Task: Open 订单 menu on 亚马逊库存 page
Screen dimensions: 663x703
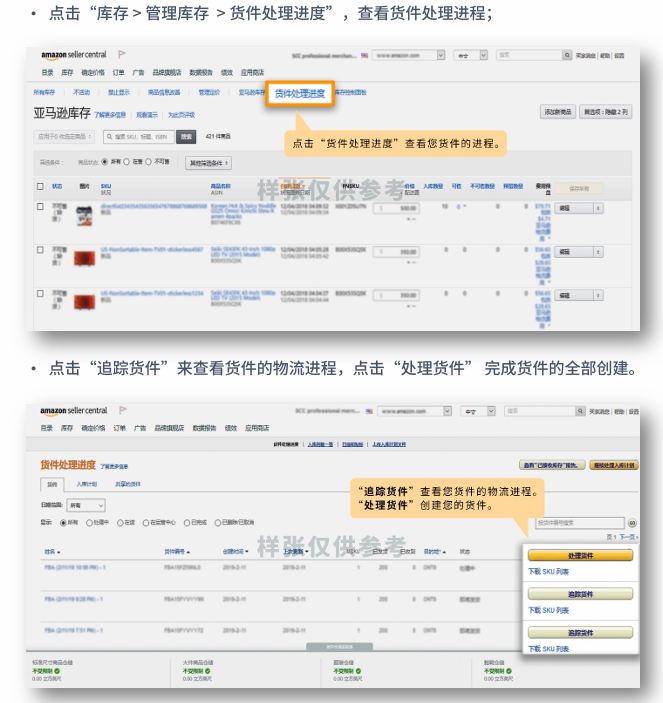Action: [118, 73]
